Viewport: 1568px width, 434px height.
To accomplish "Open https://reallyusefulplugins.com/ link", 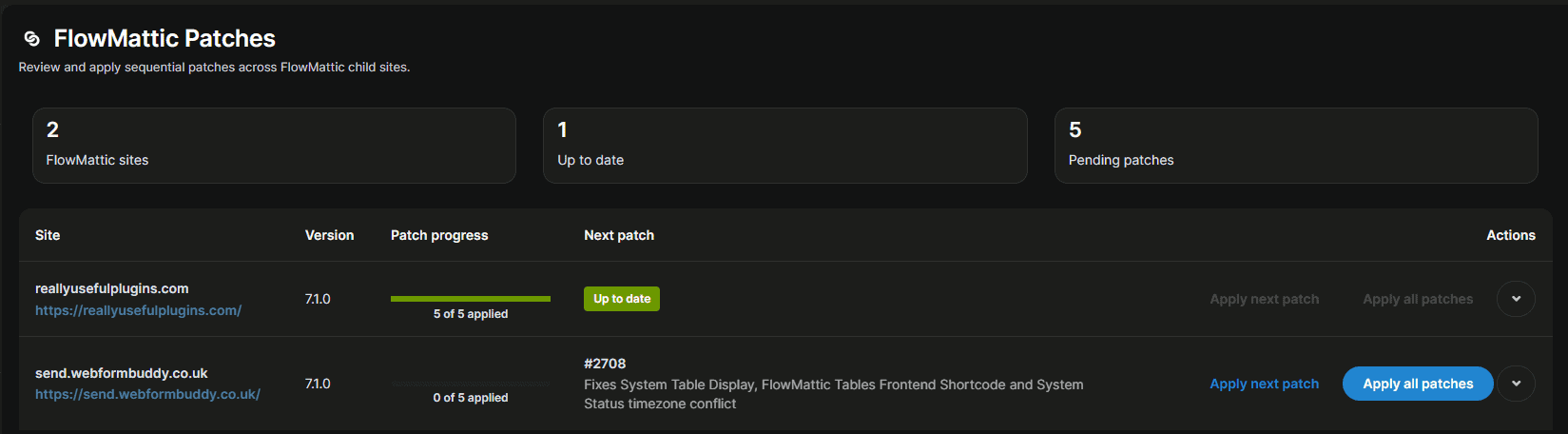I will (x=138, y=310).
